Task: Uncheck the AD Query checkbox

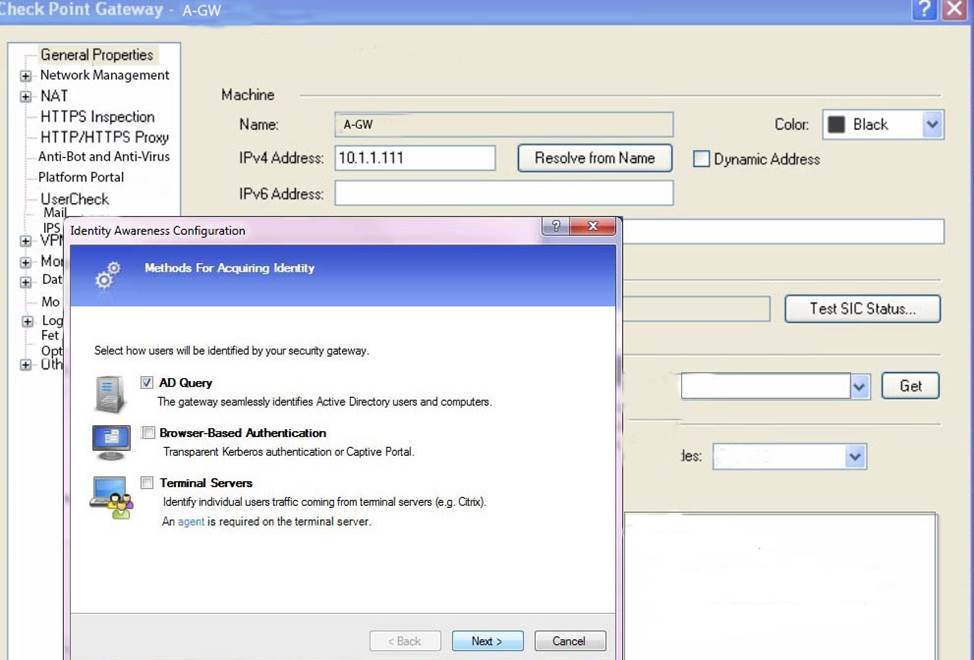Action: [x=148, y=383]
